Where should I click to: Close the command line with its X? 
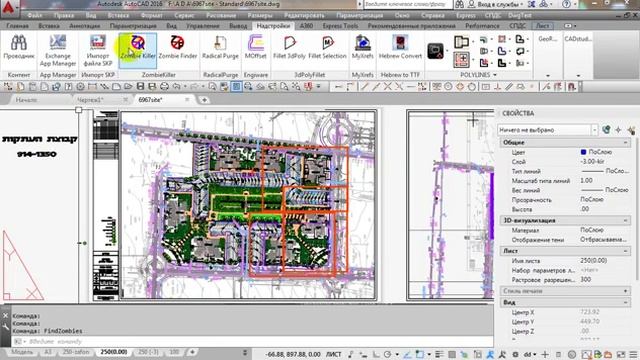5,316
